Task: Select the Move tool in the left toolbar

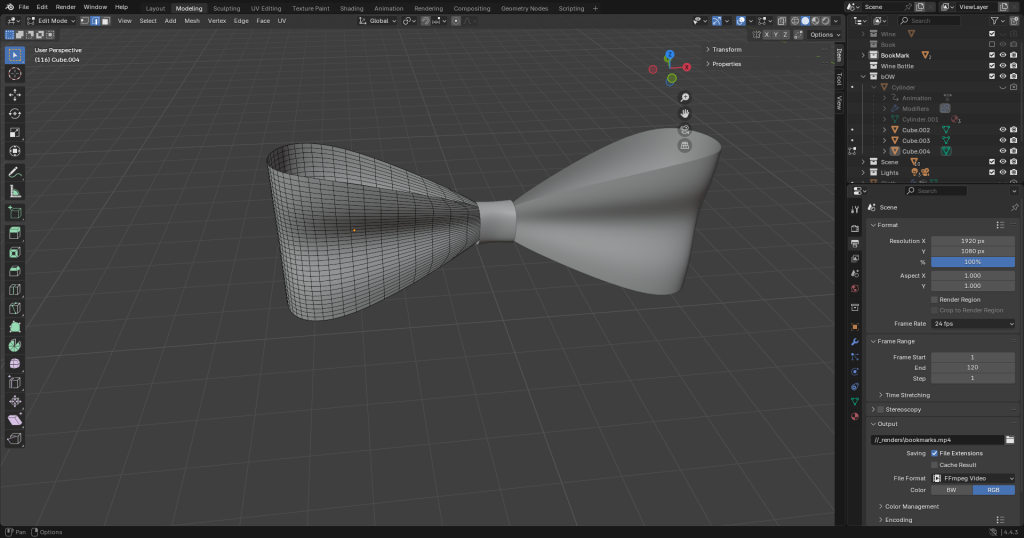Action: pyautogui.click(x=15, y=94)
